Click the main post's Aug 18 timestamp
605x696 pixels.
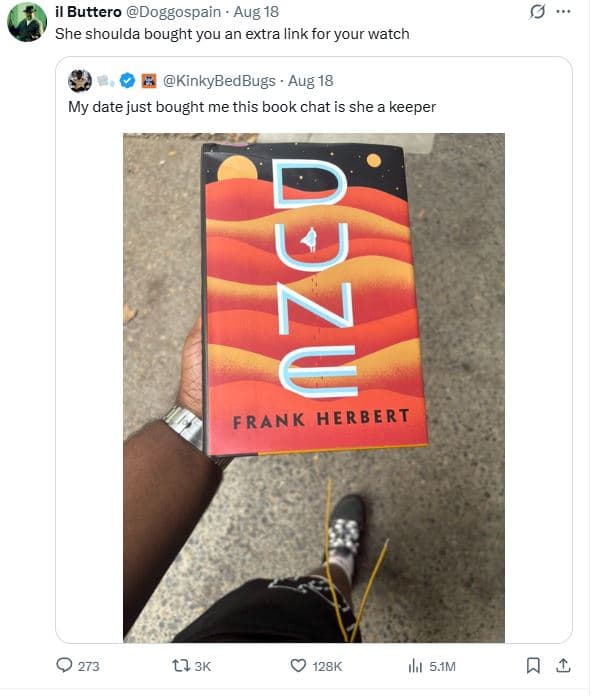click(x=256, y=12)
